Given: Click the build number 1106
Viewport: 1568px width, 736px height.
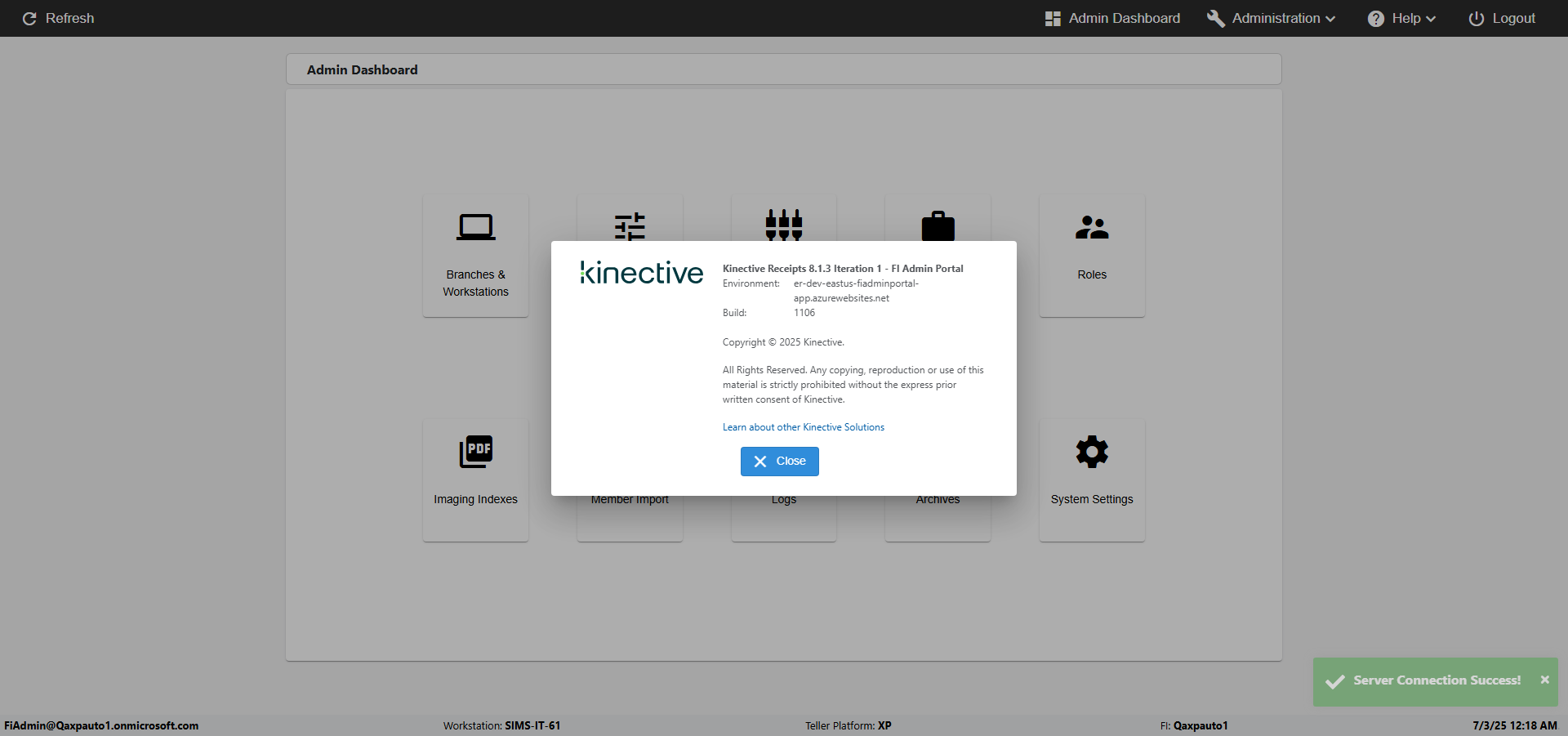Looking at the screenshot, I should [x=804, y=313].
